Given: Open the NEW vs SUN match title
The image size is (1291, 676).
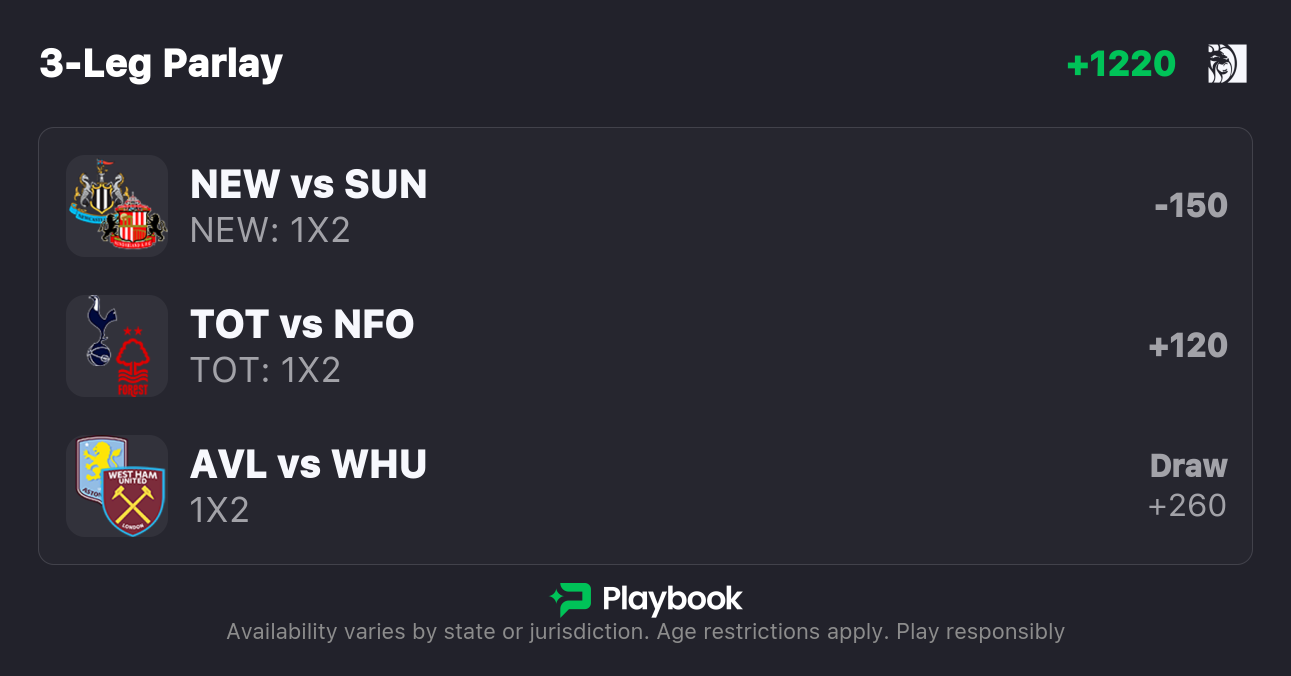Looking at the screenshot, I should [308, 185].
